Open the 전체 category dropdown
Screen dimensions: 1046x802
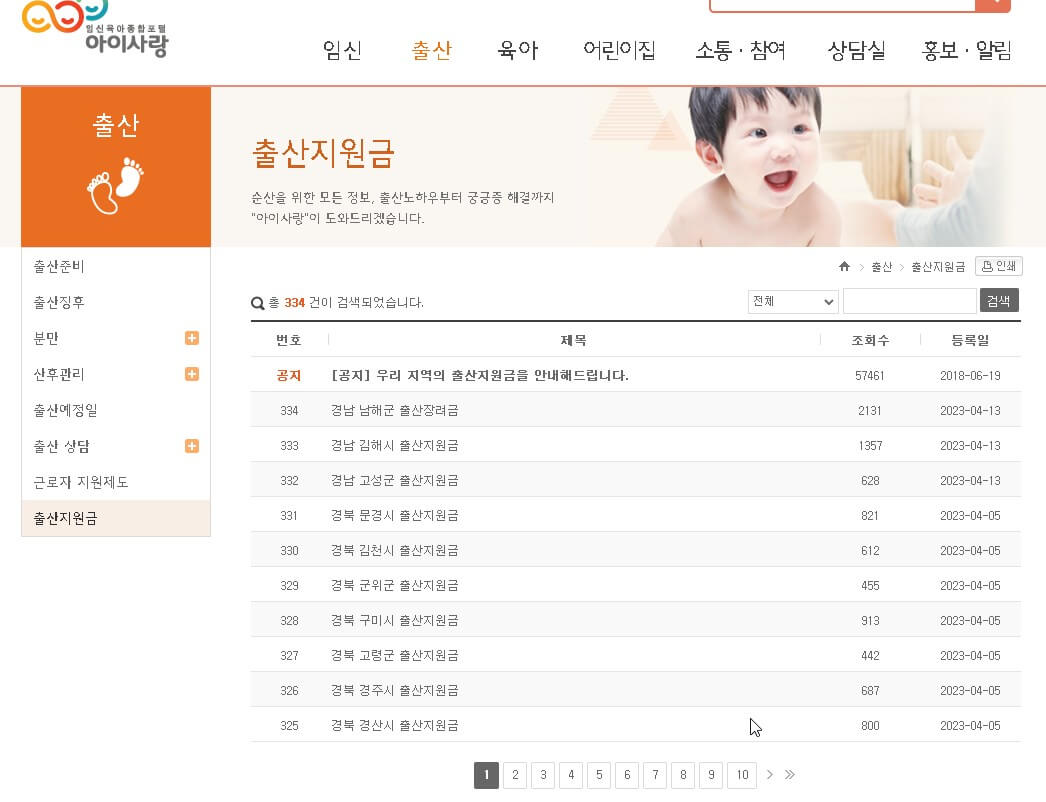793,301
